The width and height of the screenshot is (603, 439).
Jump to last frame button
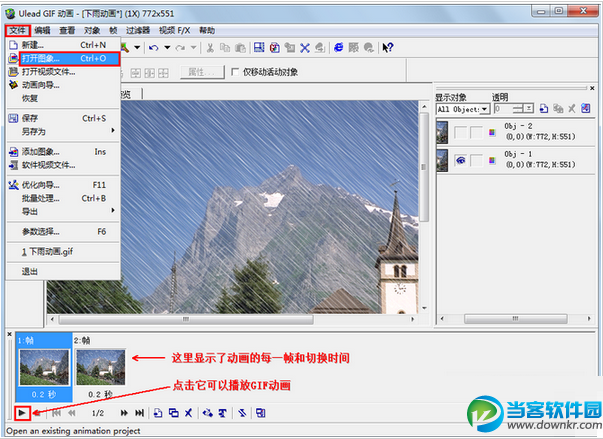pyautogui.click(x=140, y=413)
